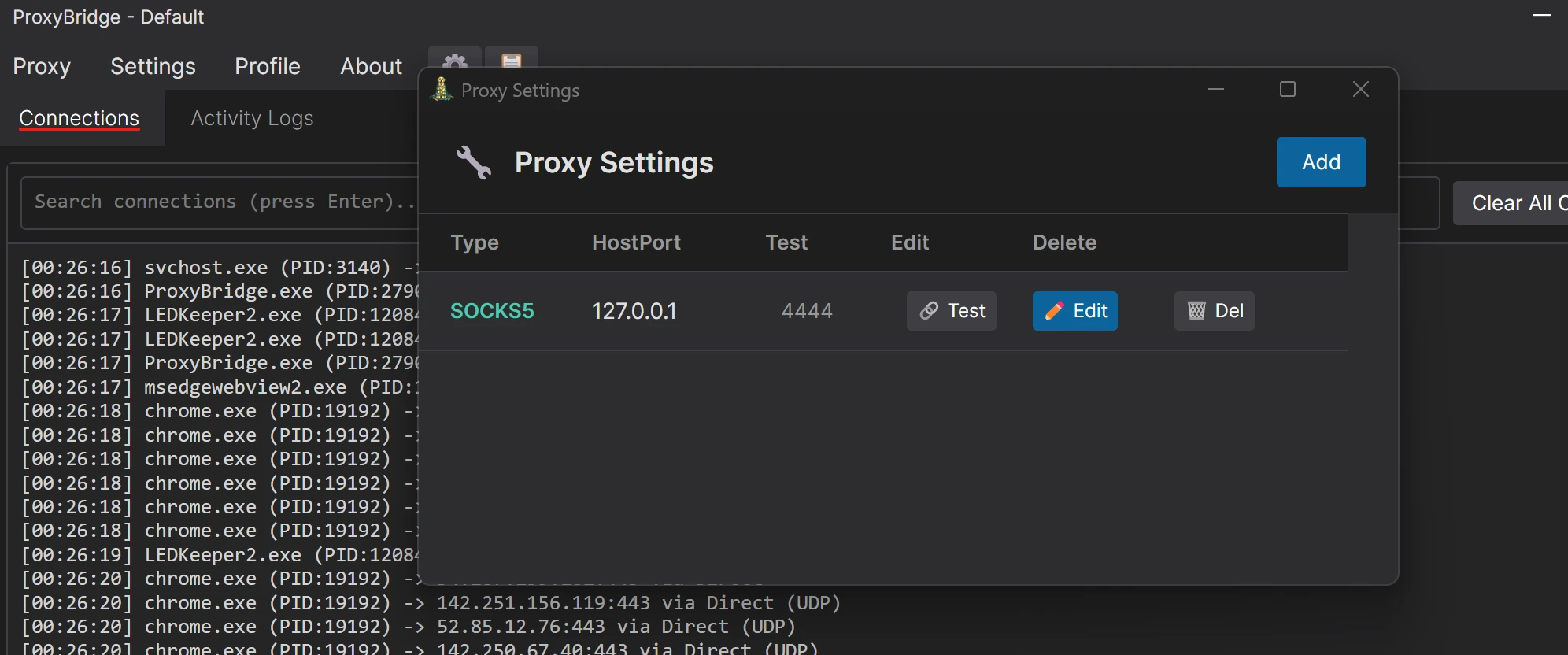
Task: Open the Proxy menu
Action: click(x=42, y=66)
